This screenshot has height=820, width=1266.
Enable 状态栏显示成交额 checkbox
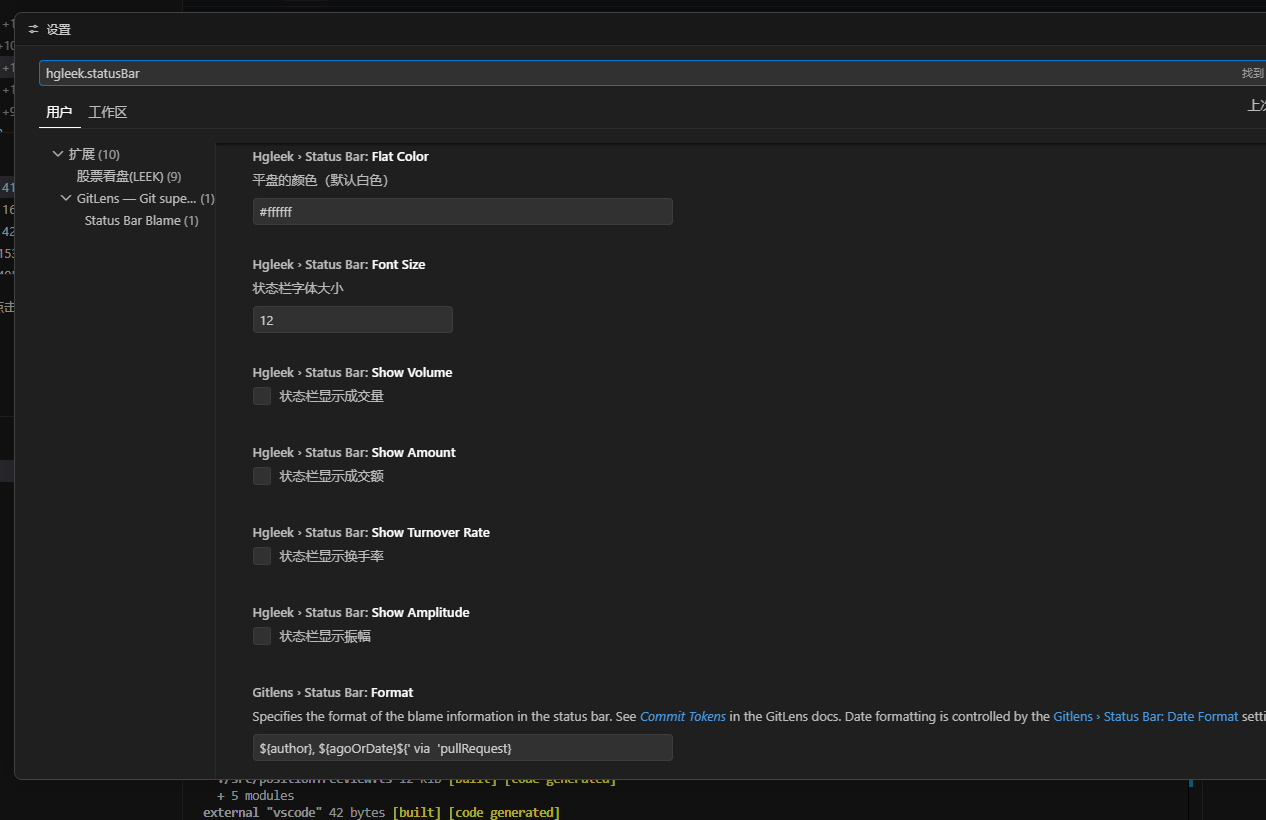coord(262,476)
